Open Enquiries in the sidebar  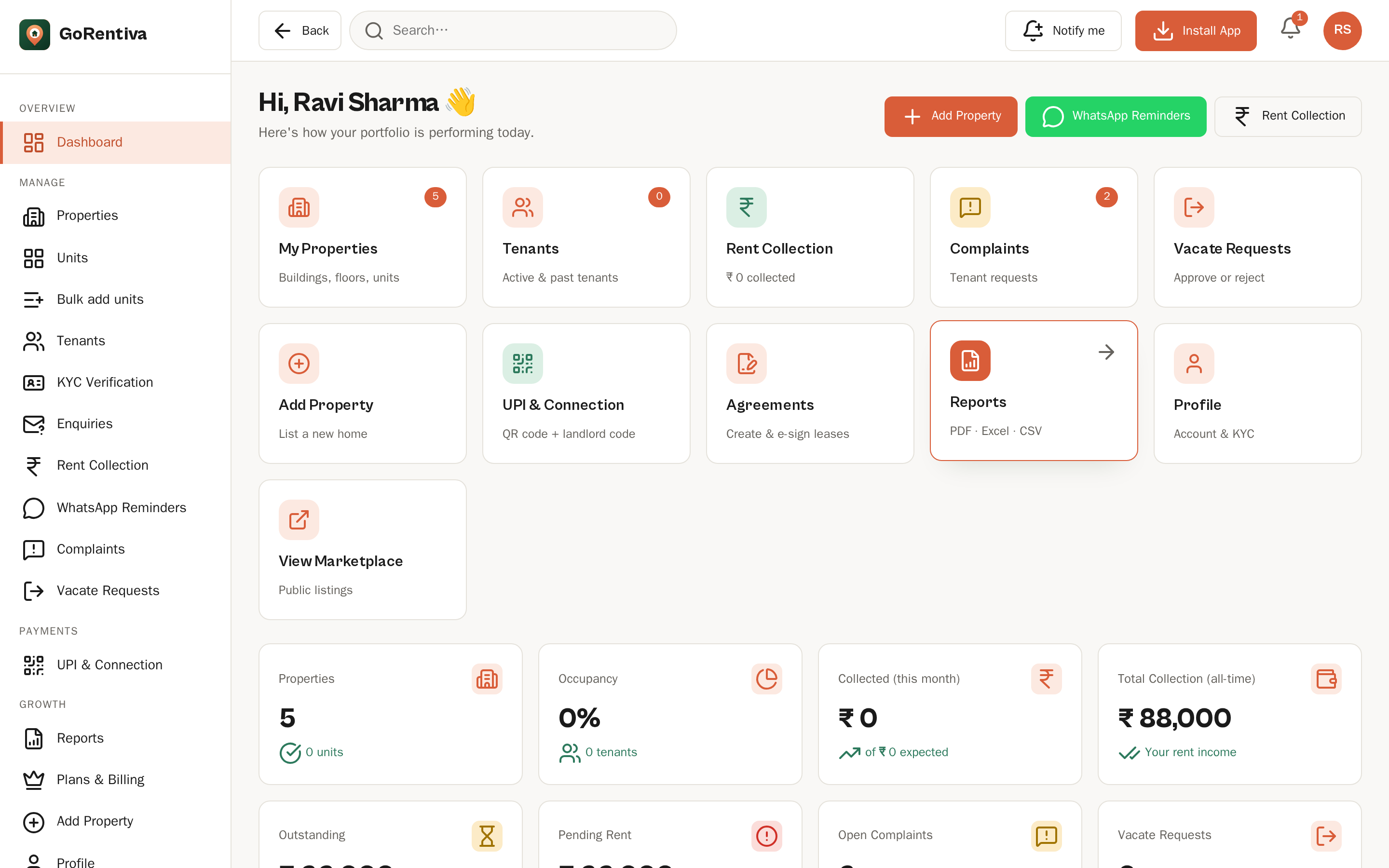pyautogui.click(x=115, y=424)
